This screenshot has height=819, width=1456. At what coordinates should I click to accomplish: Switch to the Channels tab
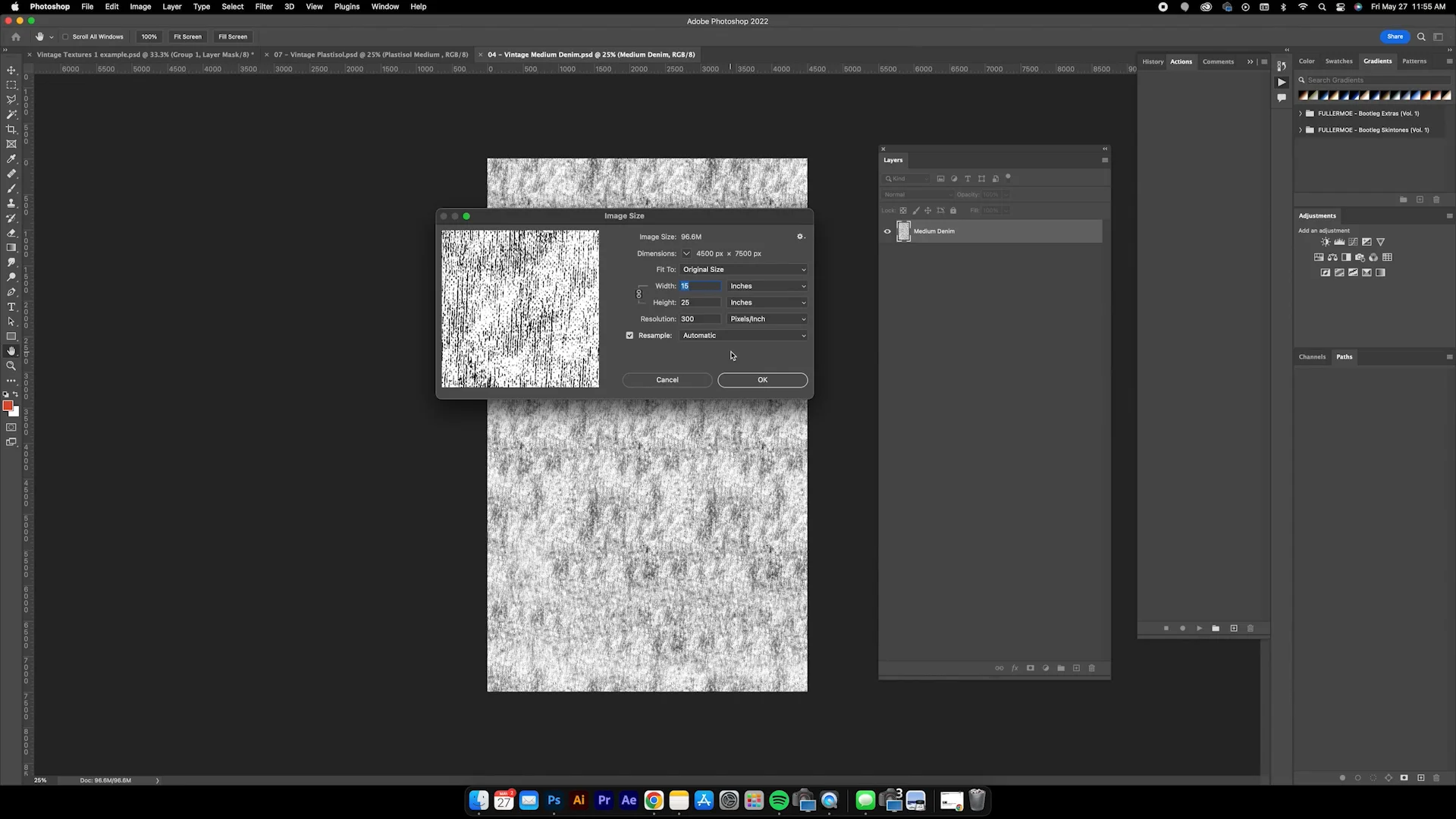click(x=1312, y=356)
